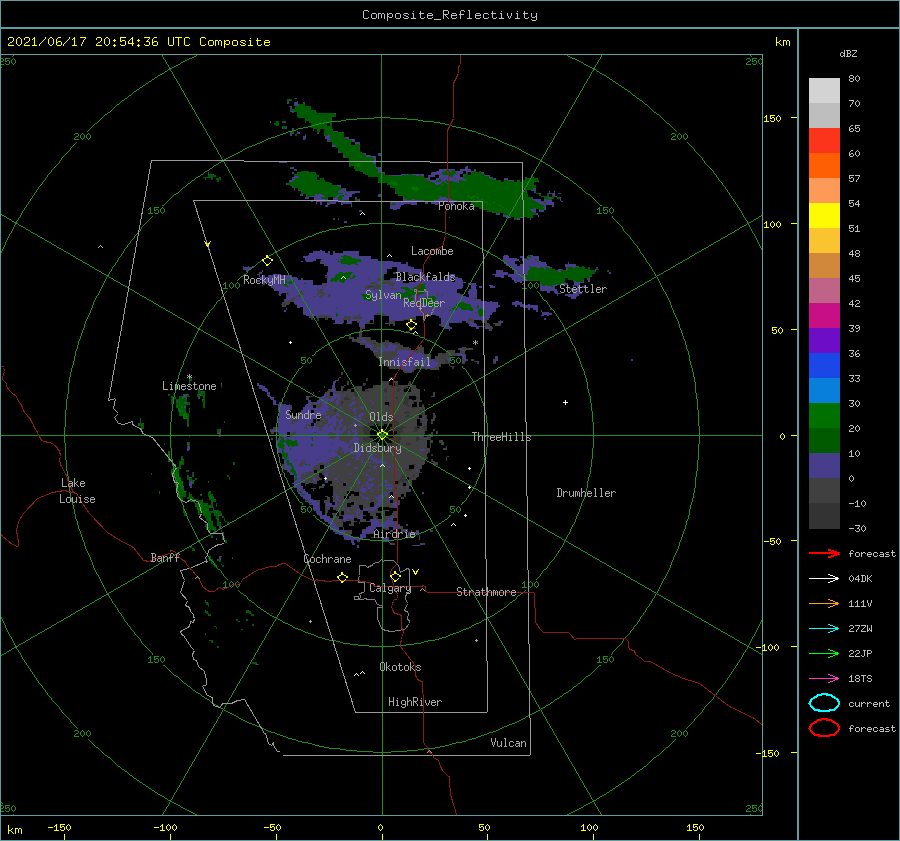
Task: Click the red forecast arrow legend icon
Action: point(824,553)
